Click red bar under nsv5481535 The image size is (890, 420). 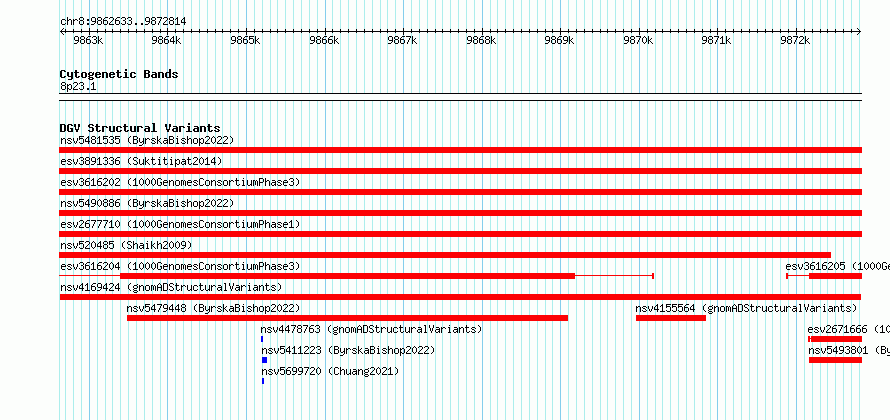pos(461,150)
